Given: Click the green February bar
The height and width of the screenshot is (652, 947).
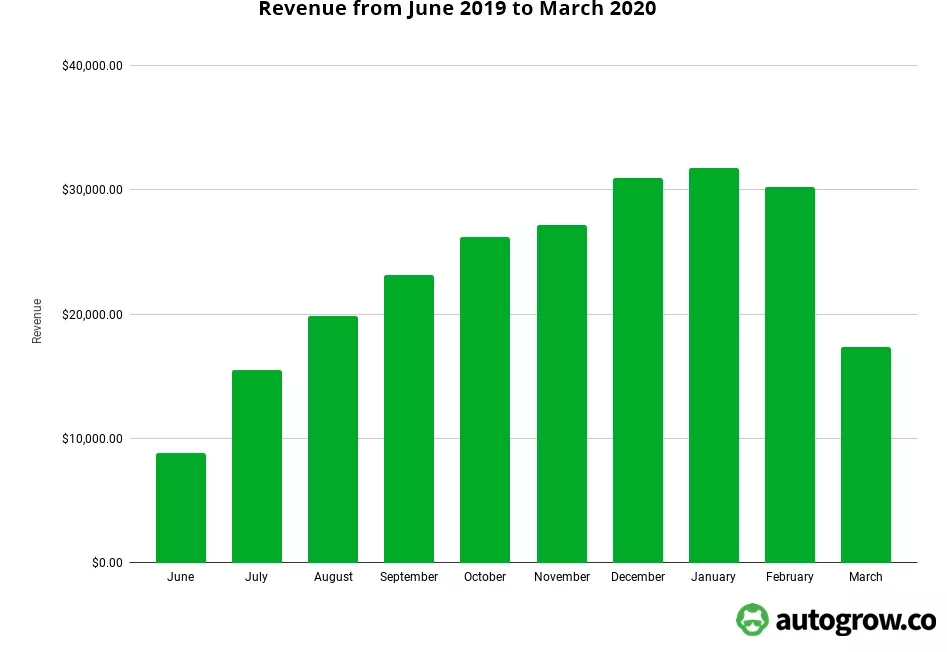Looking at the screenshot, I should [x=790, y=375].
